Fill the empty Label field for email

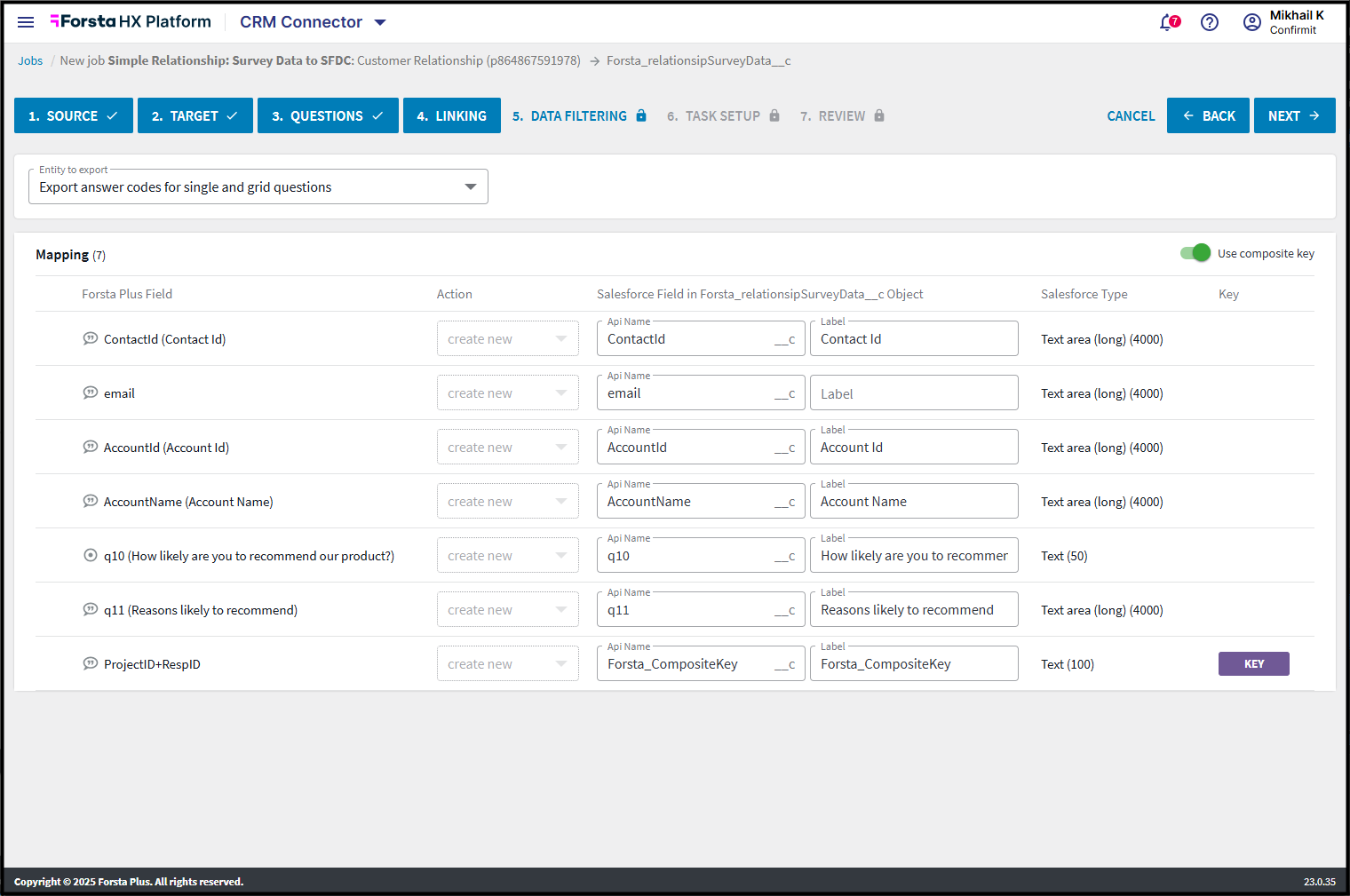coord(914,392)
